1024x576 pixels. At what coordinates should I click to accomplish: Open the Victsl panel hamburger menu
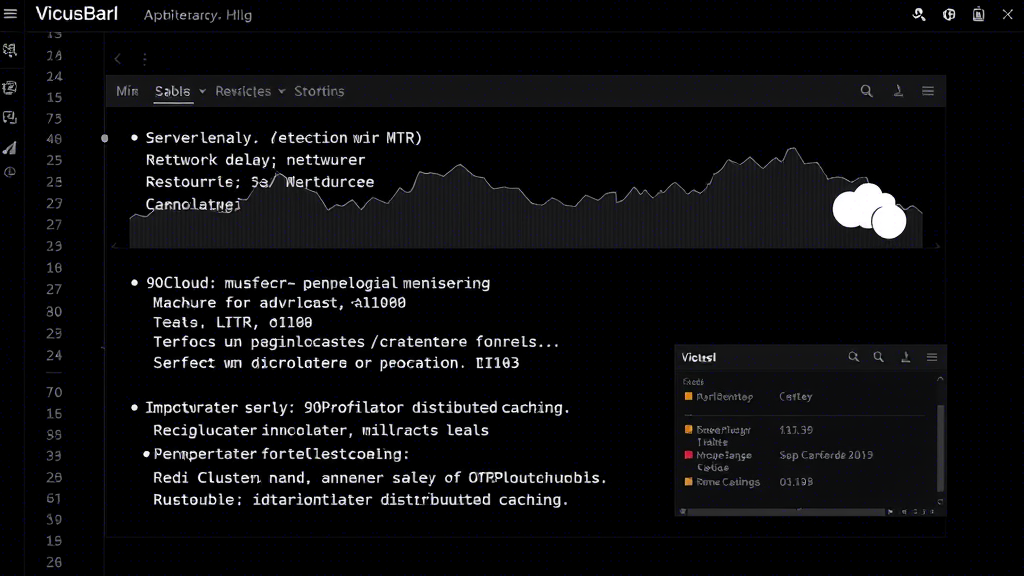click(x=932, y=357)
